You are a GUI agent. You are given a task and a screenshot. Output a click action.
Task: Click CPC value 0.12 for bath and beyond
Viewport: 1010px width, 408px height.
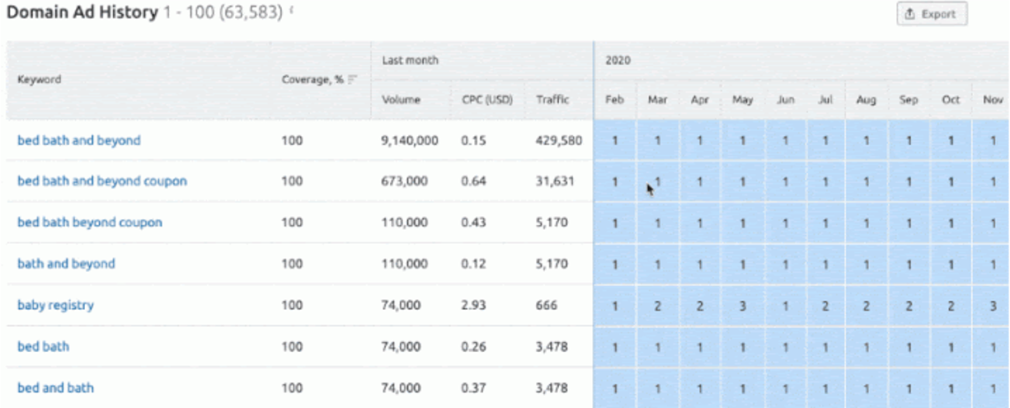pos(472,264)
